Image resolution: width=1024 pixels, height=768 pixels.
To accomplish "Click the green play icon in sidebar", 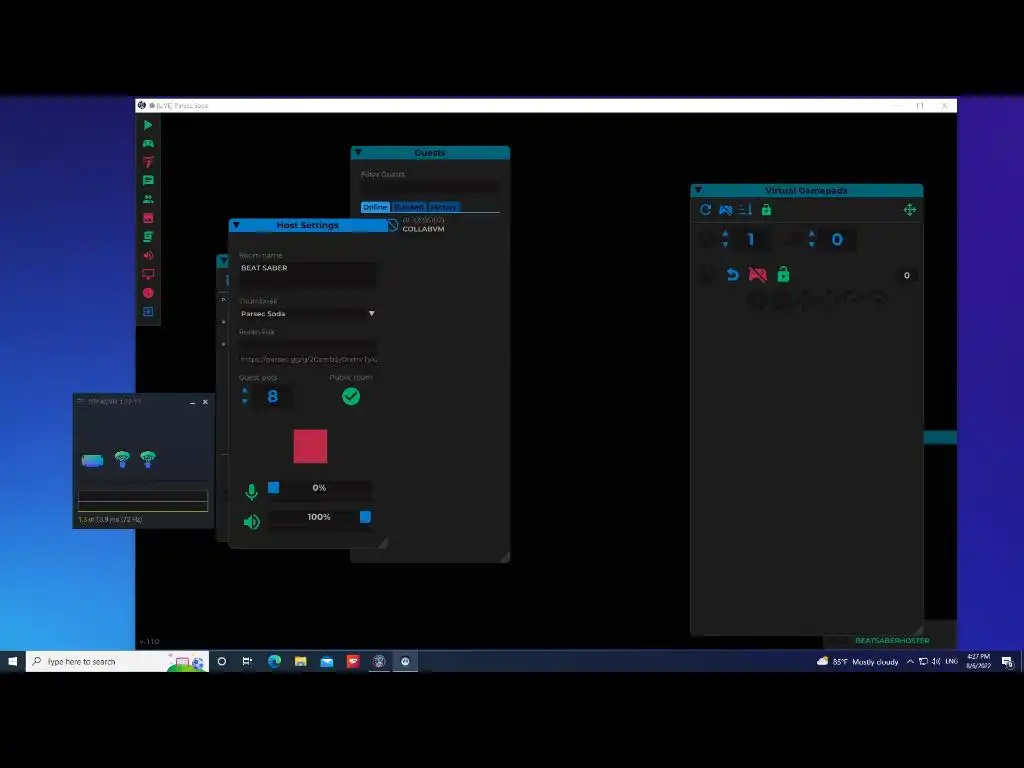I will coord(148,125).
